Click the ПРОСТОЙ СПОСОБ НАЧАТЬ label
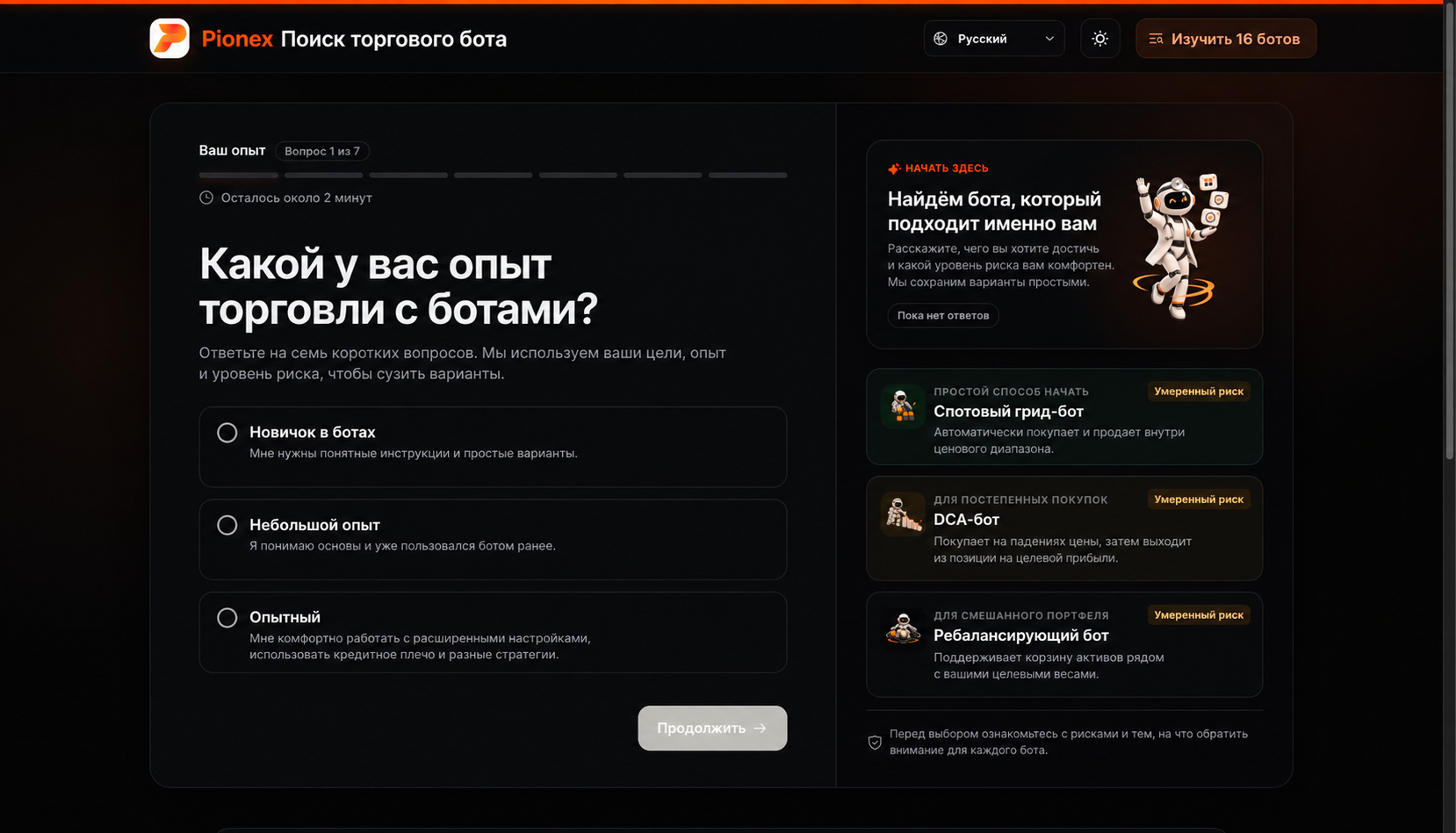The width and height of the screenshot is (1456, 833). 1011,391
